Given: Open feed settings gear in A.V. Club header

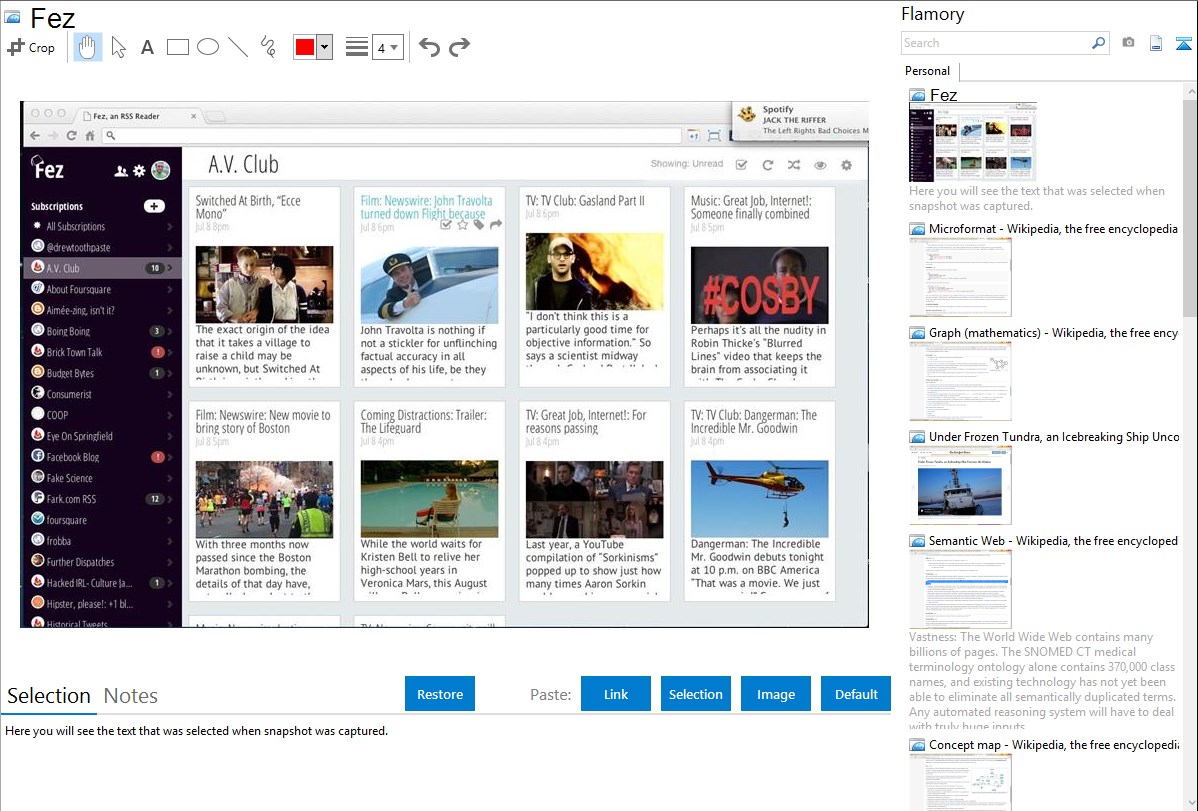Looking at the screenshot, I should coord(847,165).
